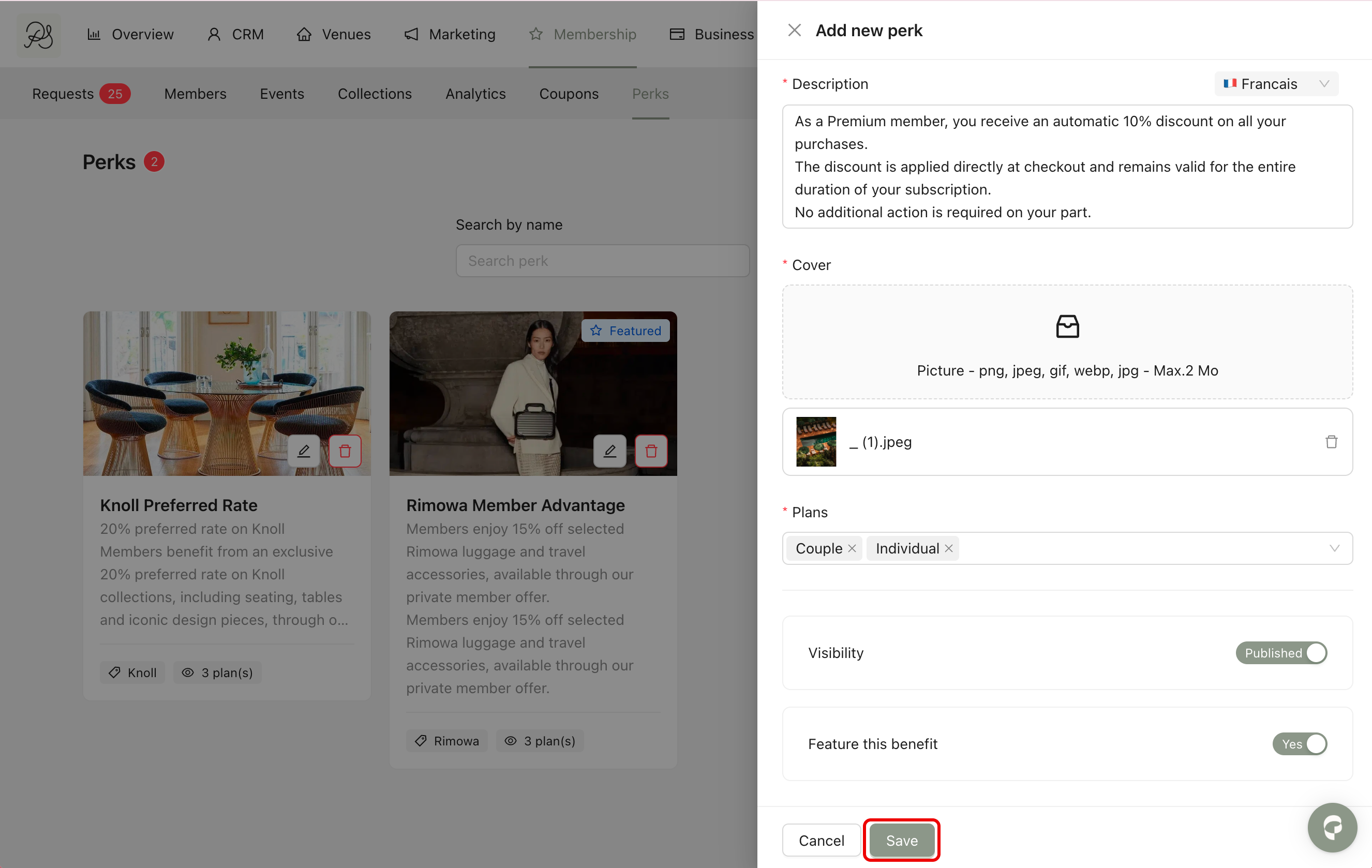Click the app logo icon

point(38,35)
